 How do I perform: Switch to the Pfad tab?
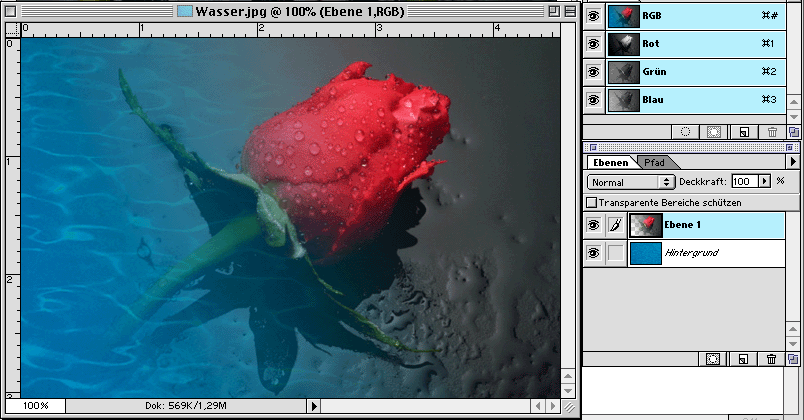[x=654, y=162]
